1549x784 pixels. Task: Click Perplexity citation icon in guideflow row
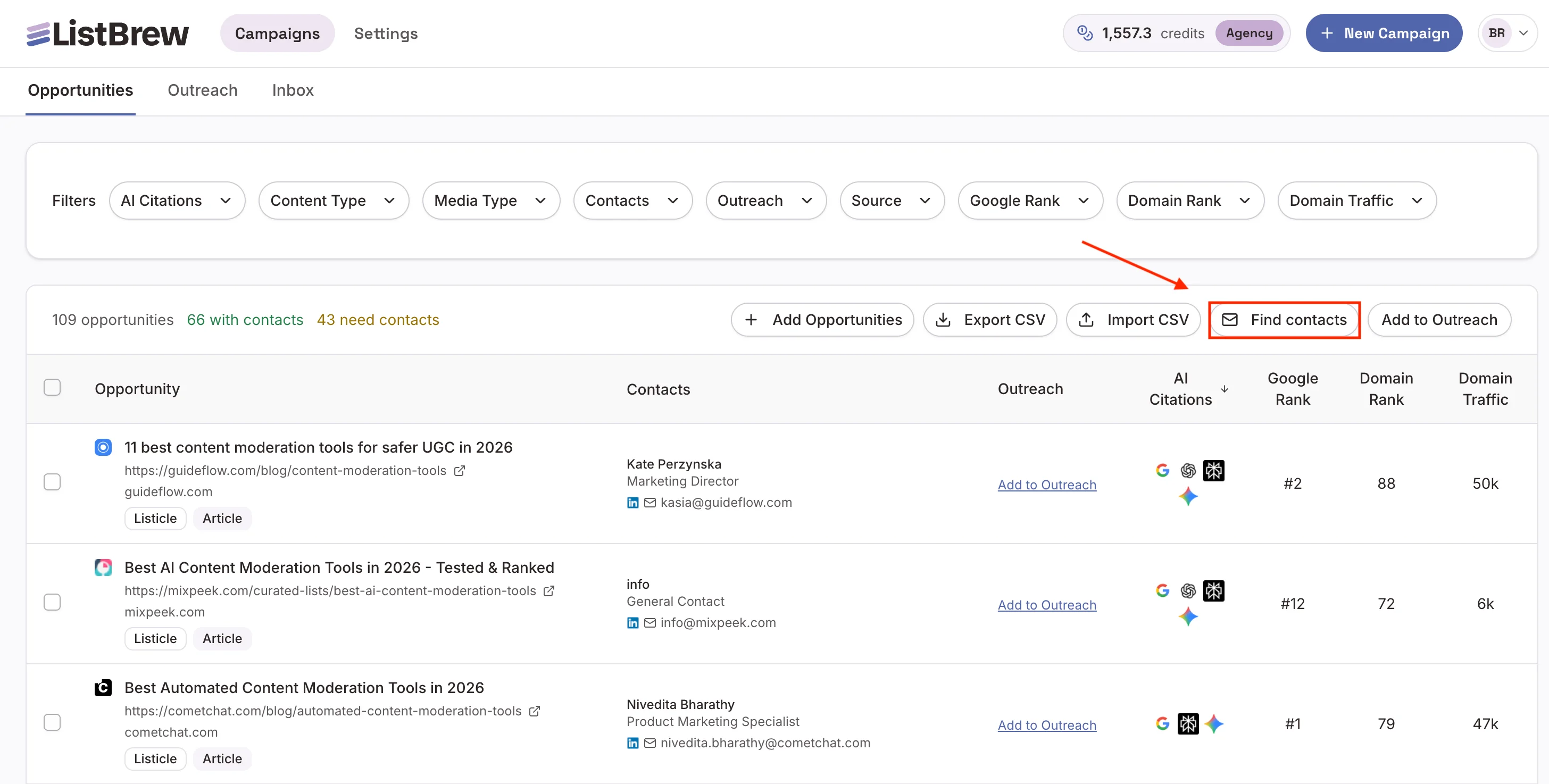click(x=1213, y=470)
